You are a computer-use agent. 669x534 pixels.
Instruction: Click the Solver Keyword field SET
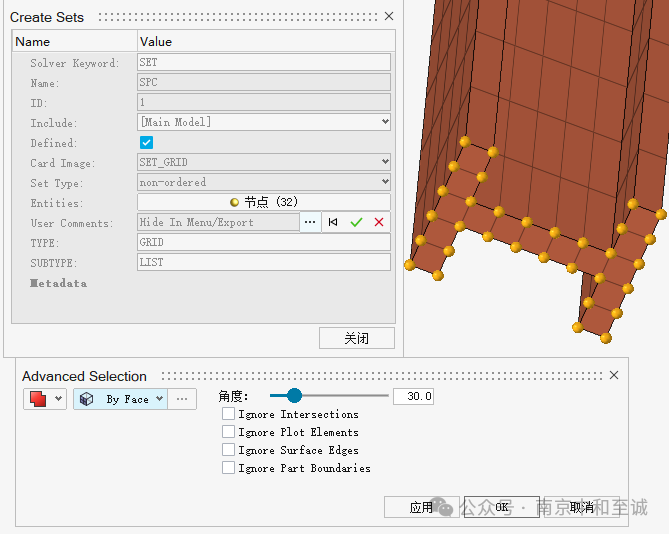264,62
